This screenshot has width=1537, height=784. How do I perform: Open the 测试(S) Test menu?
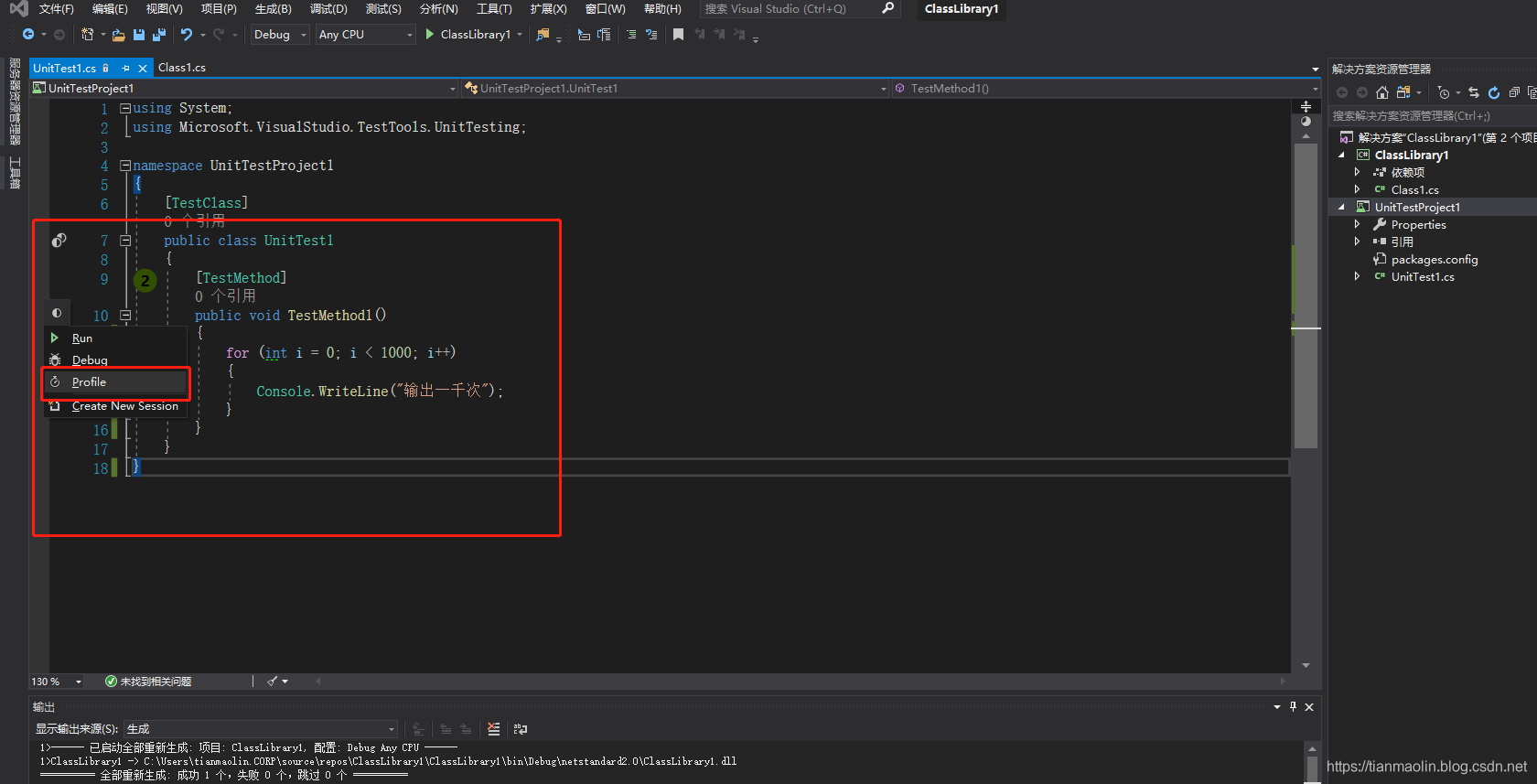point(383,9)
